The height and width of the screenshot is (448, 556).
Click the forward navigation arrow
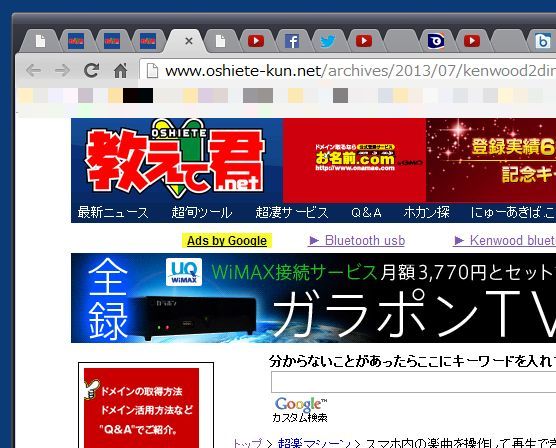point(62,70)
